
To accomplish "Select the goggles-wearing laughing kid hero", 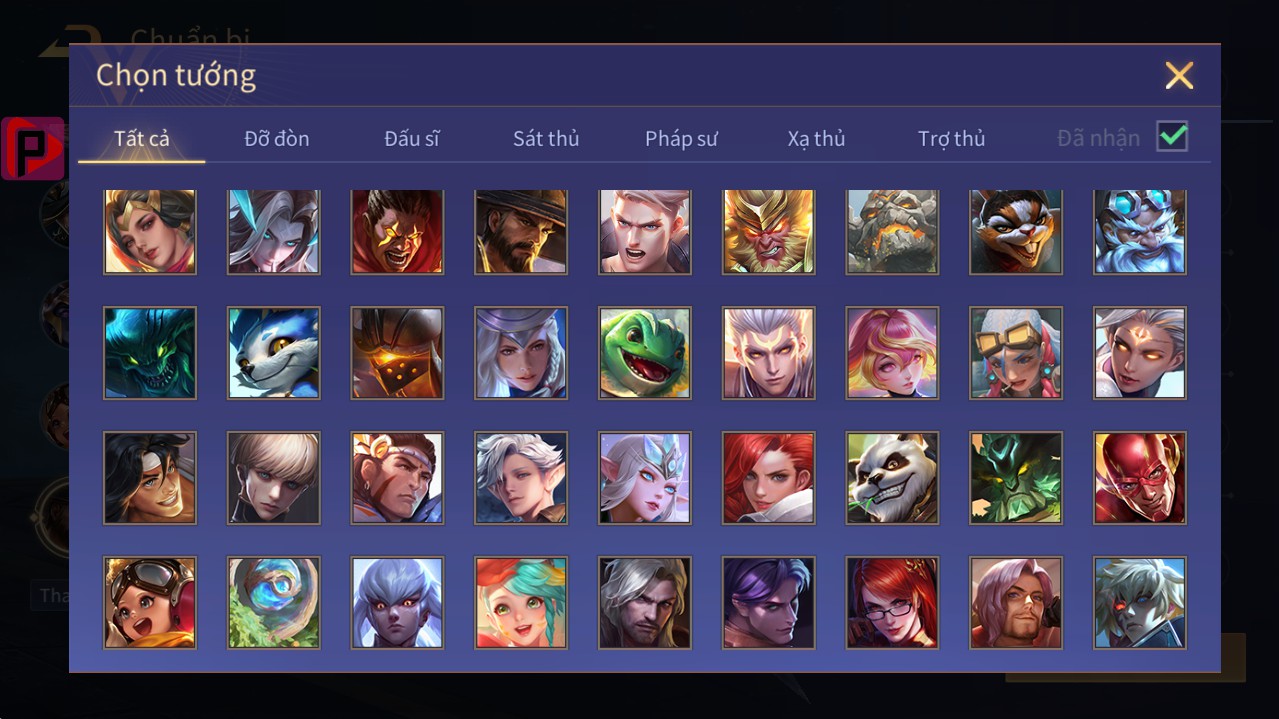I will click(150, 603).
